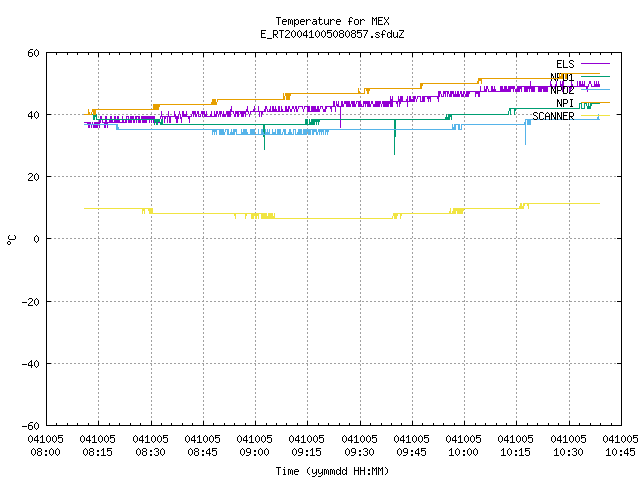The height and width of the screenshot is (480, 640).
Task: Click the x-axis tick '041005 10:15'
Action: (516, 446)
